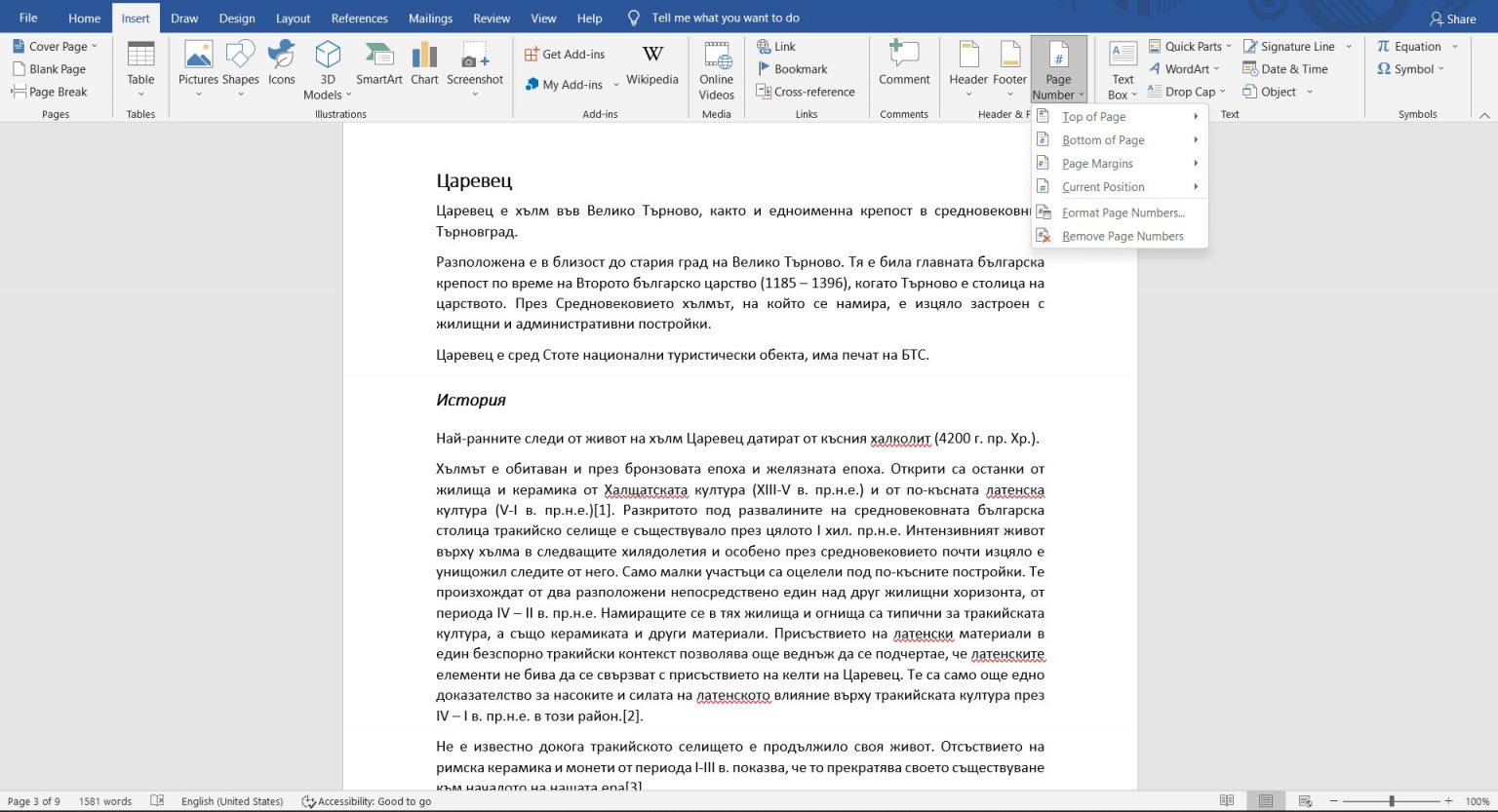Switch to Web Layout view in status bar
The image size is (1498, 812).
[1304, 801]
